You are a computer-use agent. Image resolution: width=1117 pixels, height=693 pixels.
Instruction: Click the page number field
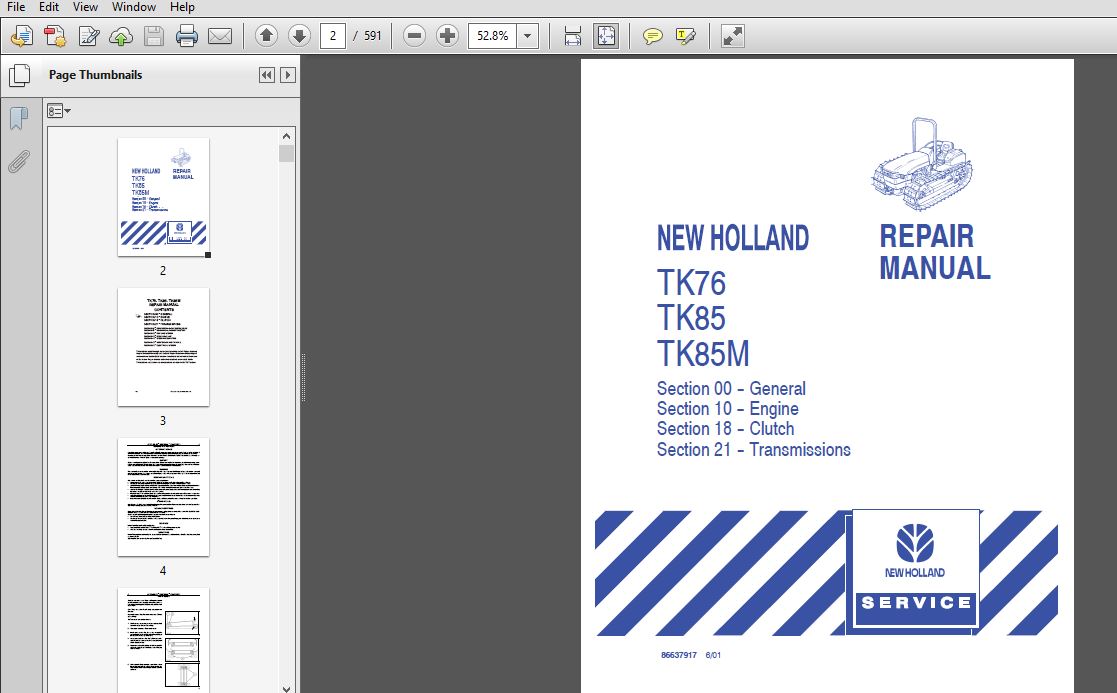pyautogui.click(x=333, y=36)
